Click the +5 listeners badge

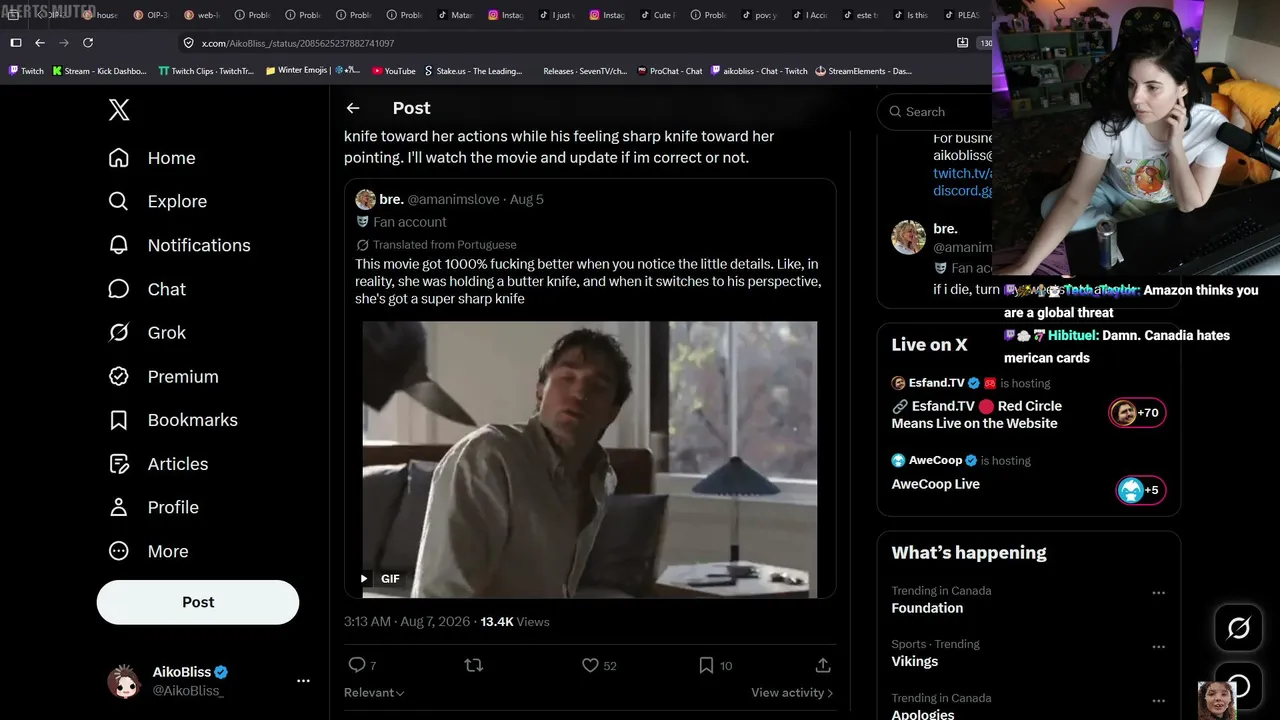tap(1140, 490)
